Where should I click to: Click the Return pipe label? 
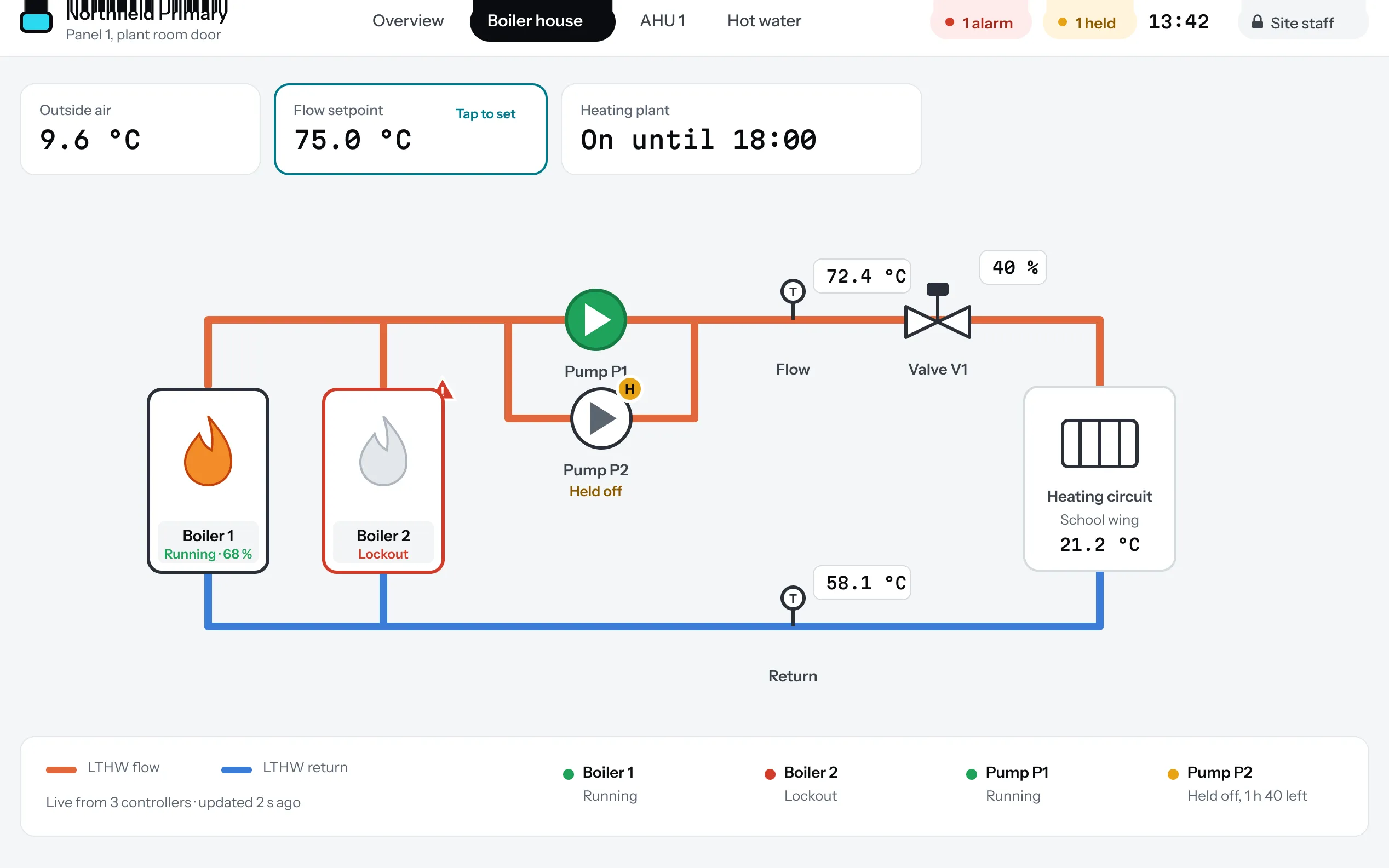coord(793,676)
